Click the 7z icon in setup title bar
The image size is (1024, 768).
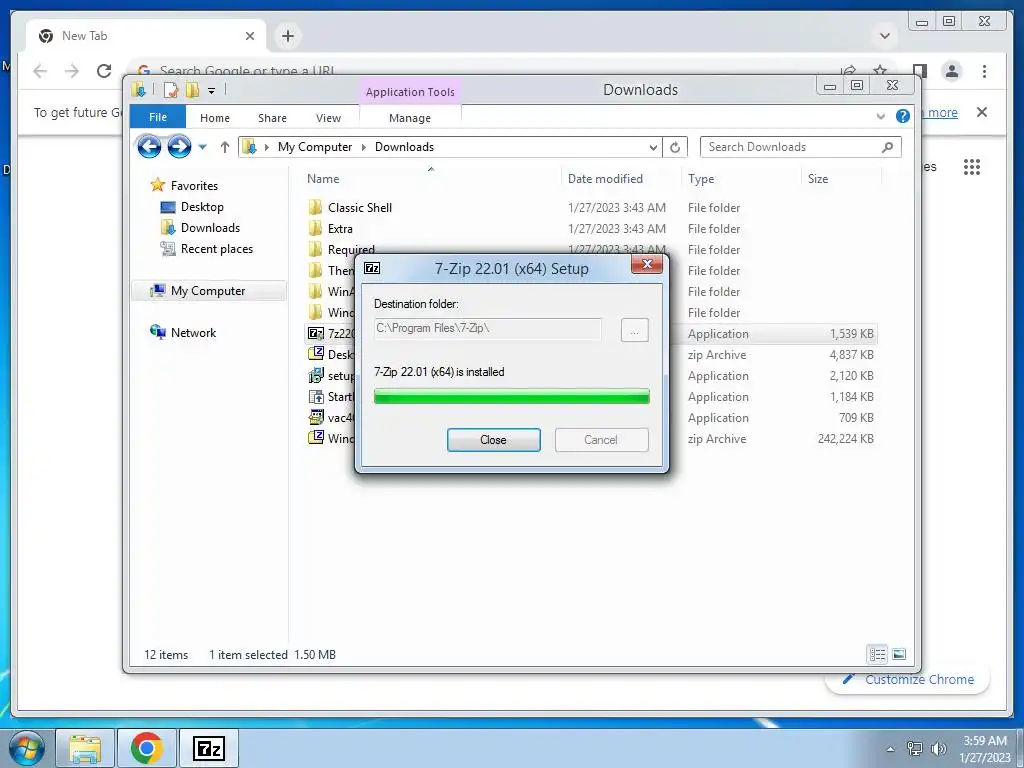click(372, 268)
